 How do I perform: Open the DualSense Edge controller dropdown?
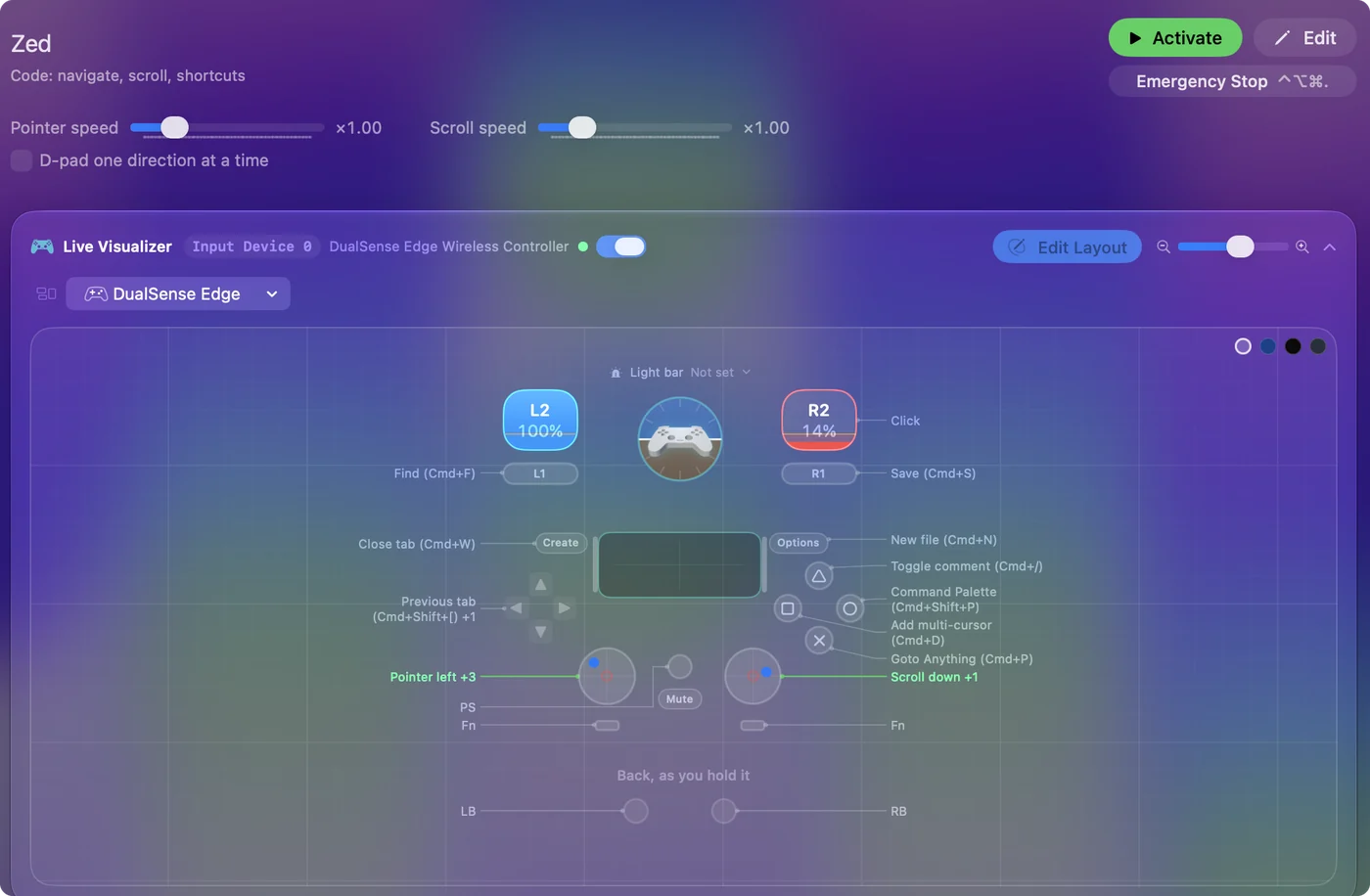point(178,293)
